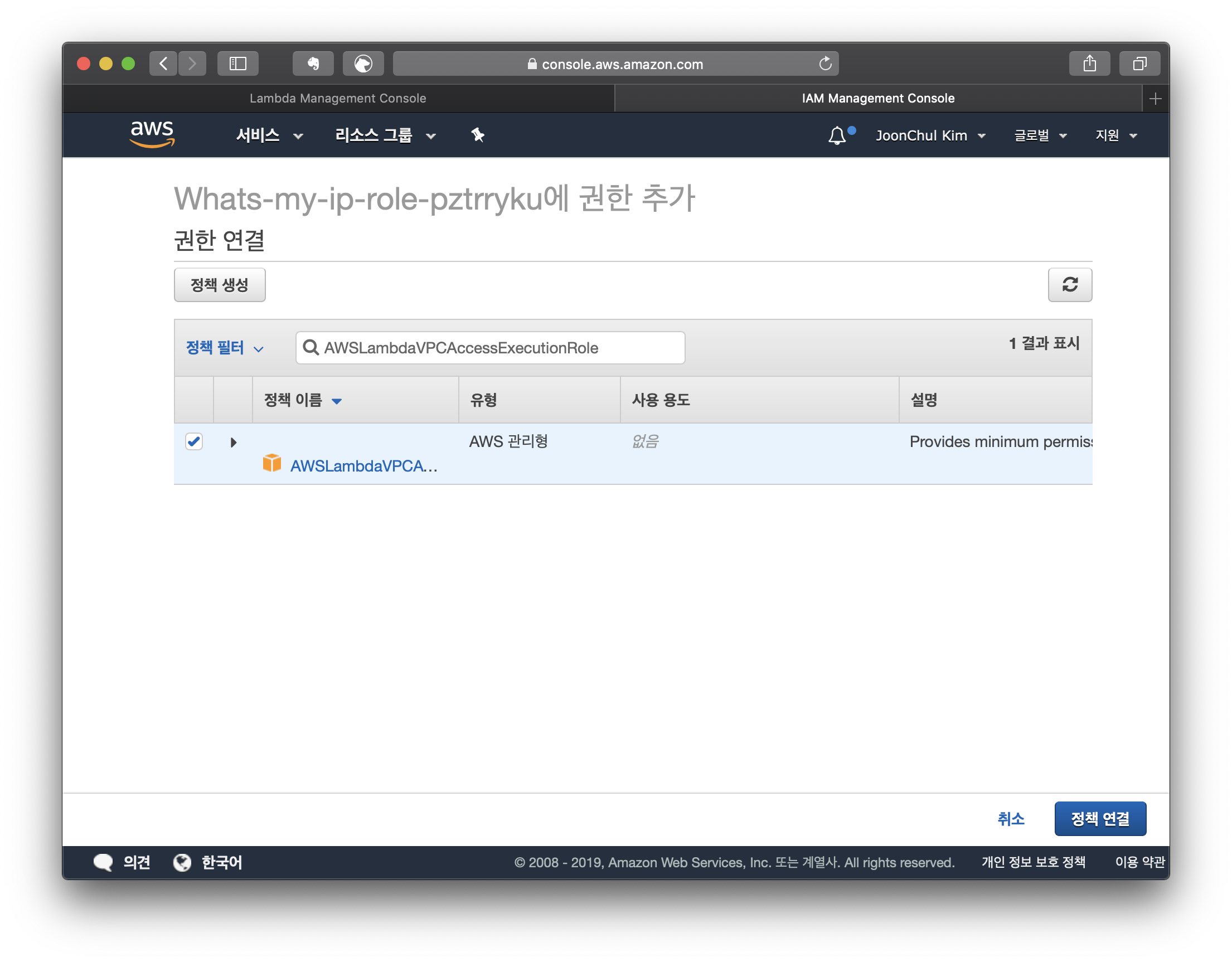Reload page with address bar reload icon
Image resolution: width=1232 pixels, height=962 pixels.
click(825, 64)
